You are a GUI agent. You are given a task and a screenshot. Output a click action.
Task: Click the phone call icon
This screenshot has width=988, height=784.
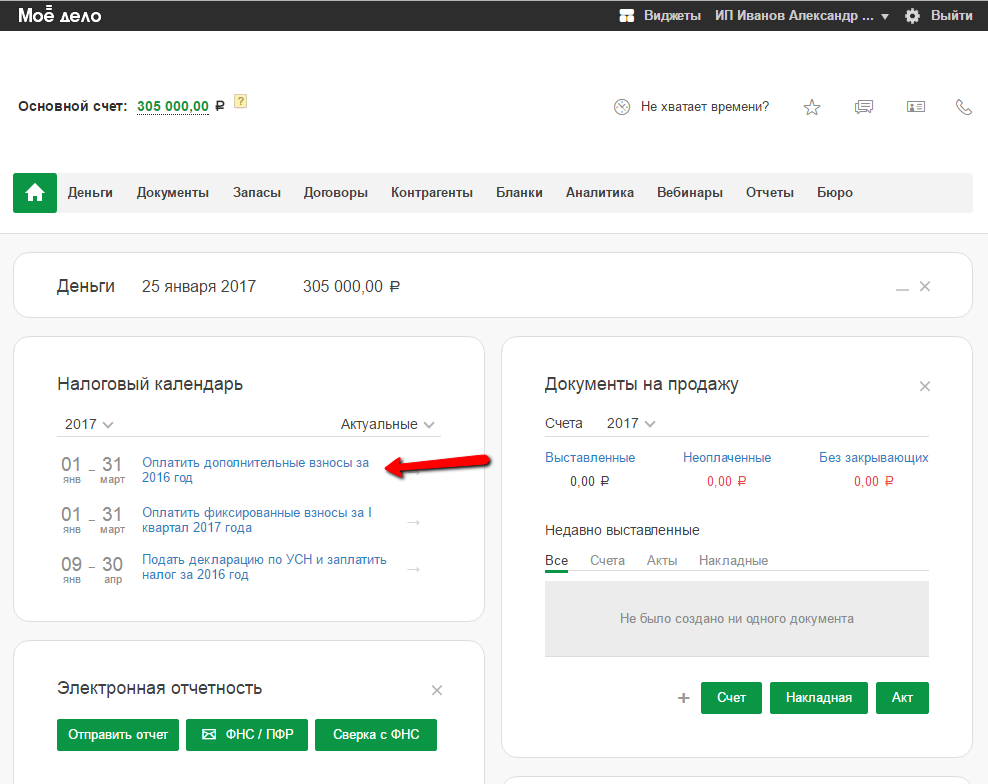[x=963, y=107]
